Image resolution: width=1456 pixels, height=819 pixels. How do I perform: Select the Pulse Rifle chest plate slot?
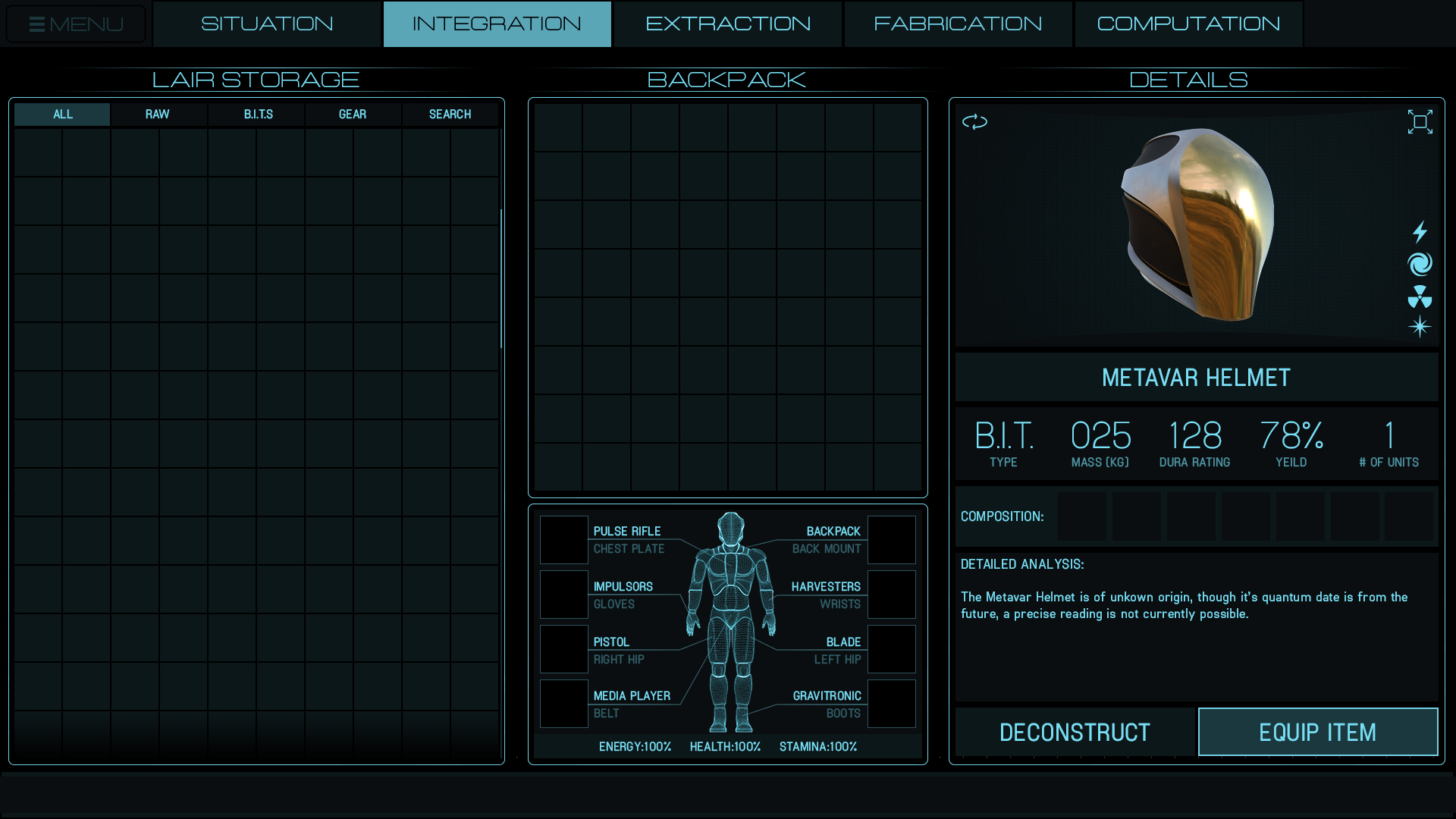pos(563,540)
